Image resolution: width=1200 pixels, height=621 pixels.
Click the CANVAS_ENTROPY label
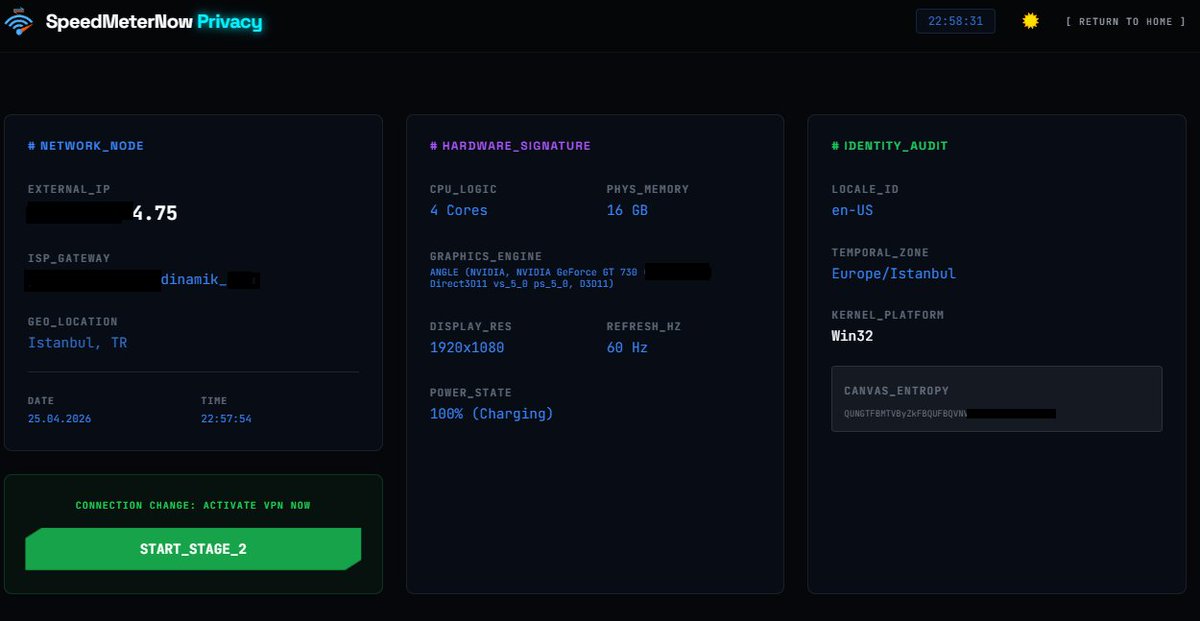pyautogui.click(x=896, y=391)
